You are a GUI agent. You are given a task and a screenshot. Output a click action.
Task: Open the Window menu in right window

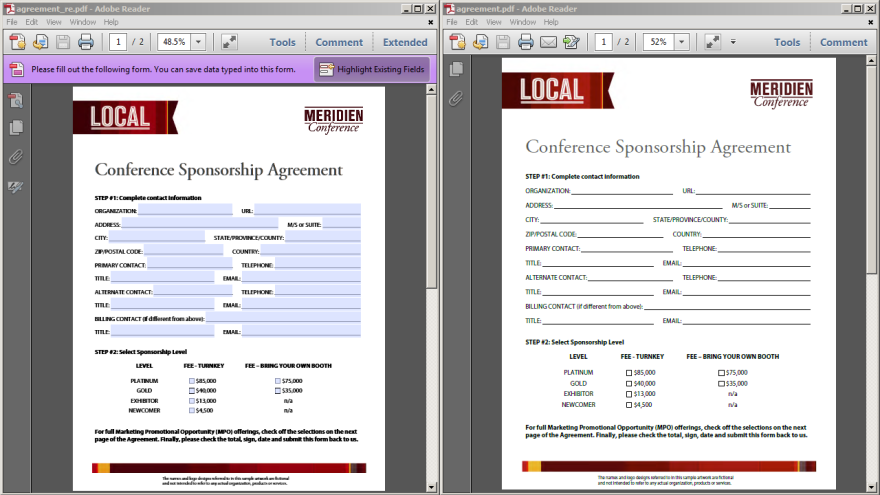click(522, 21)
